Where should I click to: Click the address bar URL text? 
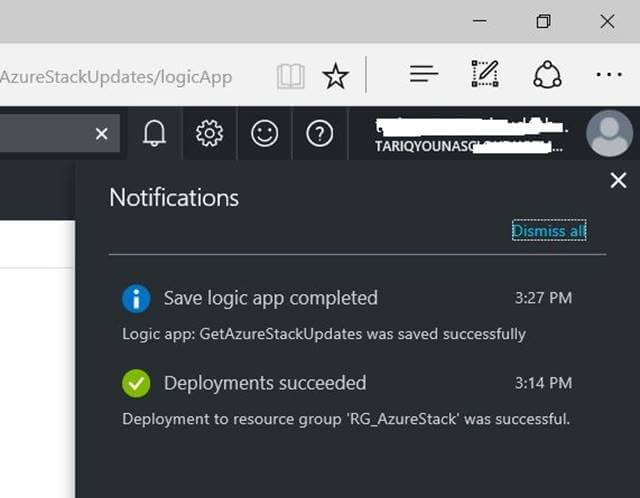point(116,76)
